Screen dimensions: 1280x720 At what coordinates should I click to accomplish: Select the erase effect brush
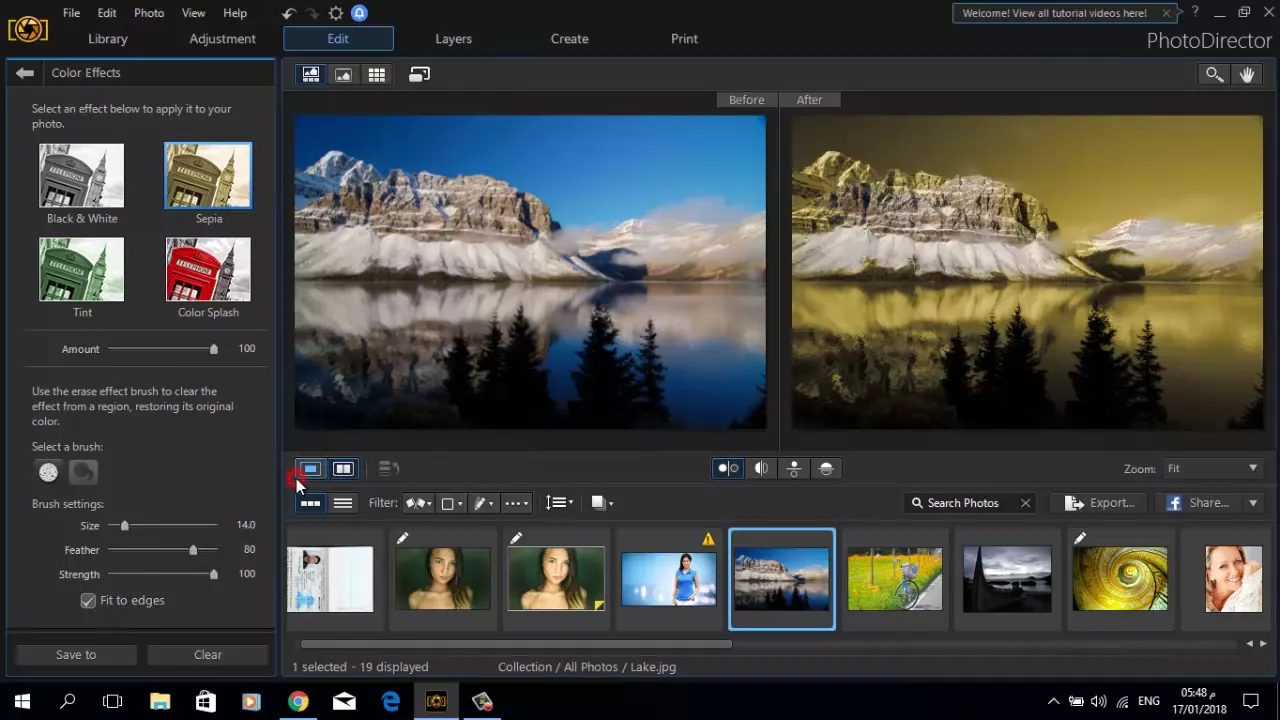click(49, 472)
